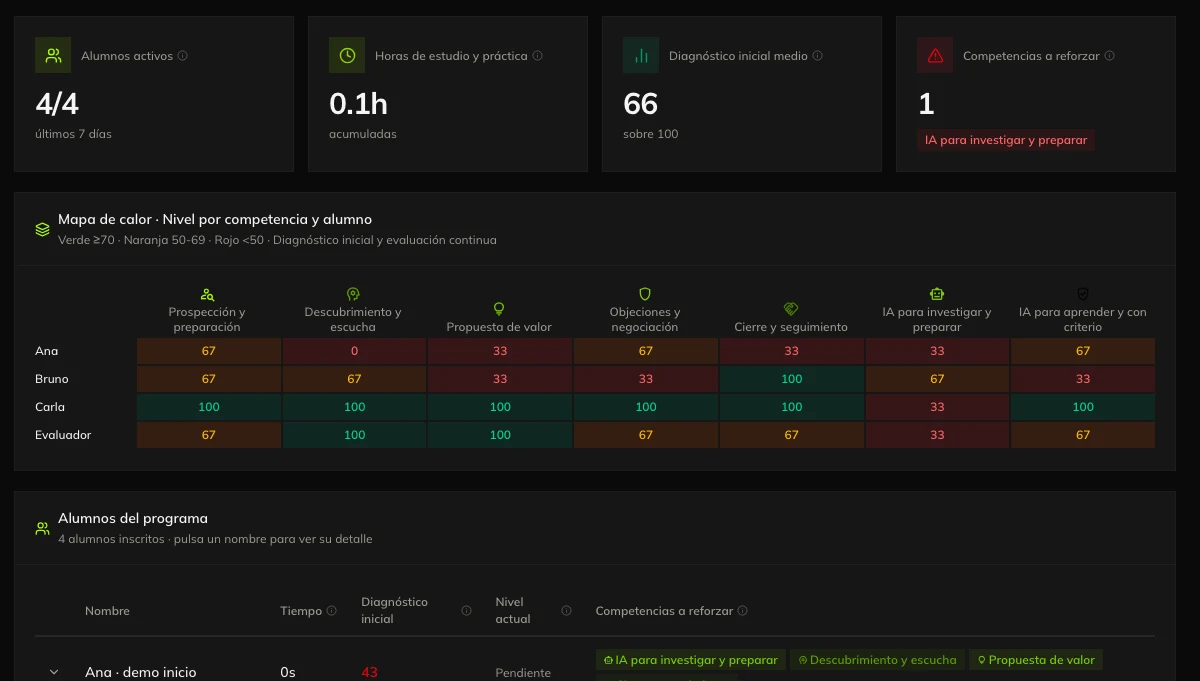Viewport: 1200px width, 681px height.
Task: Select the Cierre y seguimiento column header
Action: (x=791, y=327)
